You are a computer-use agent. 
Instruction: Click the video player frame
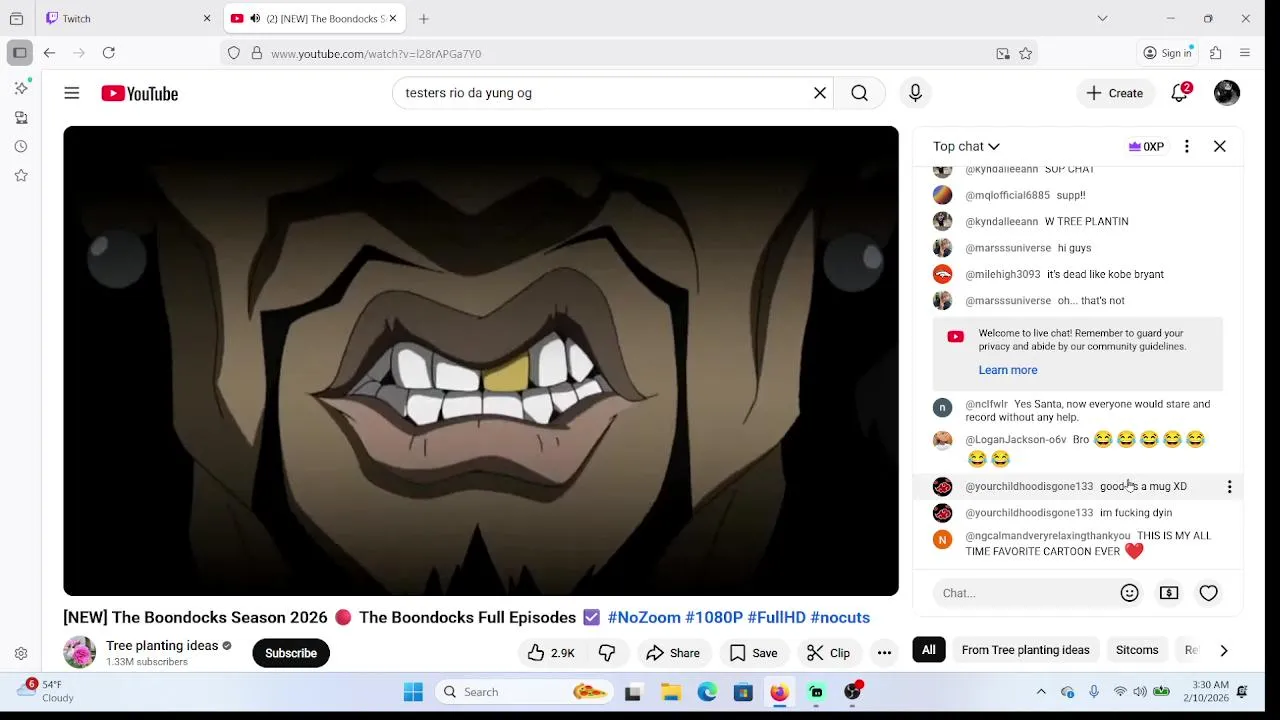coord(481,361)
